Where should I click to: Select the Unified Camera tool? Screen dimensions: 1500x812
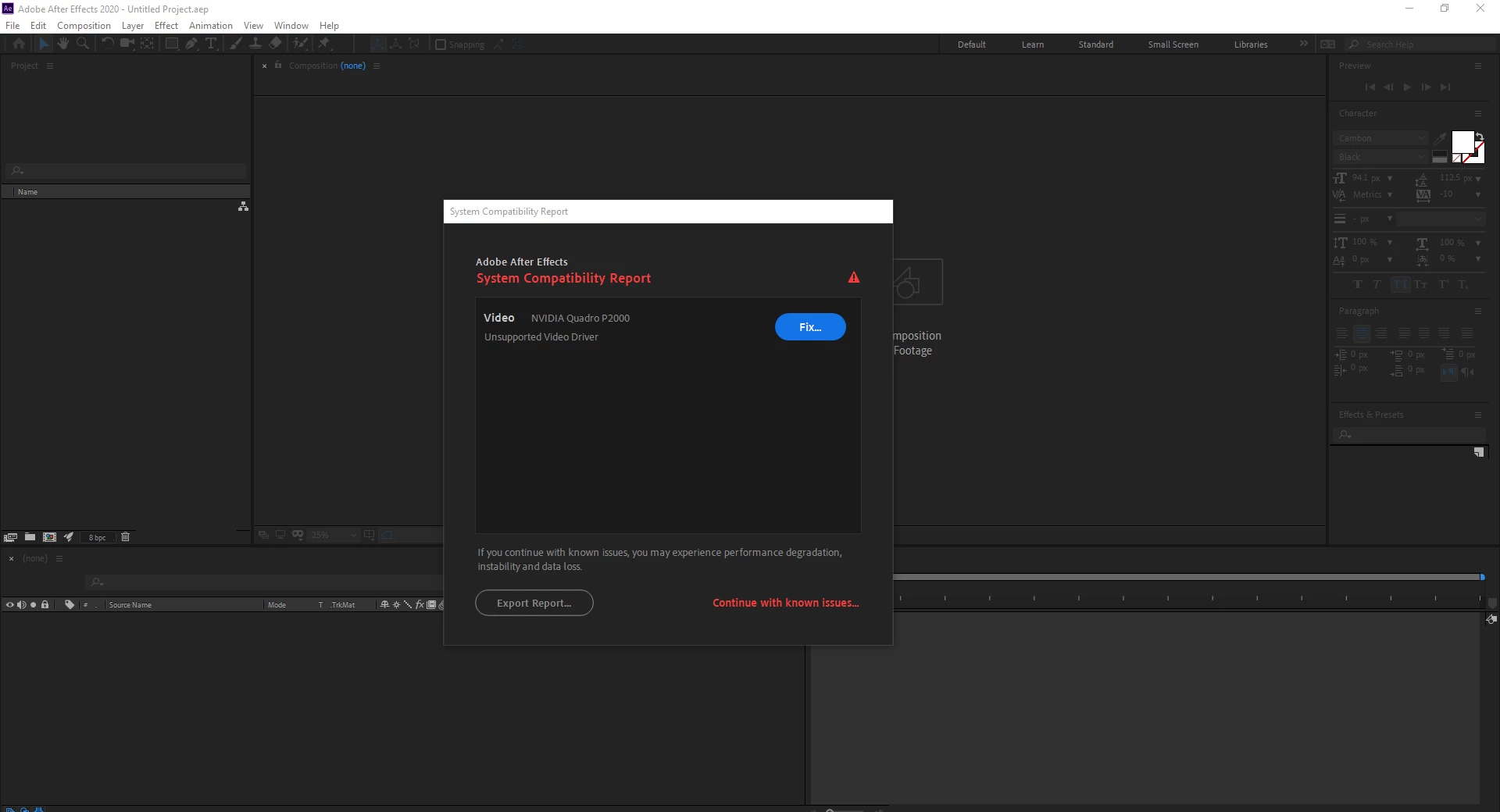[127, 44]
